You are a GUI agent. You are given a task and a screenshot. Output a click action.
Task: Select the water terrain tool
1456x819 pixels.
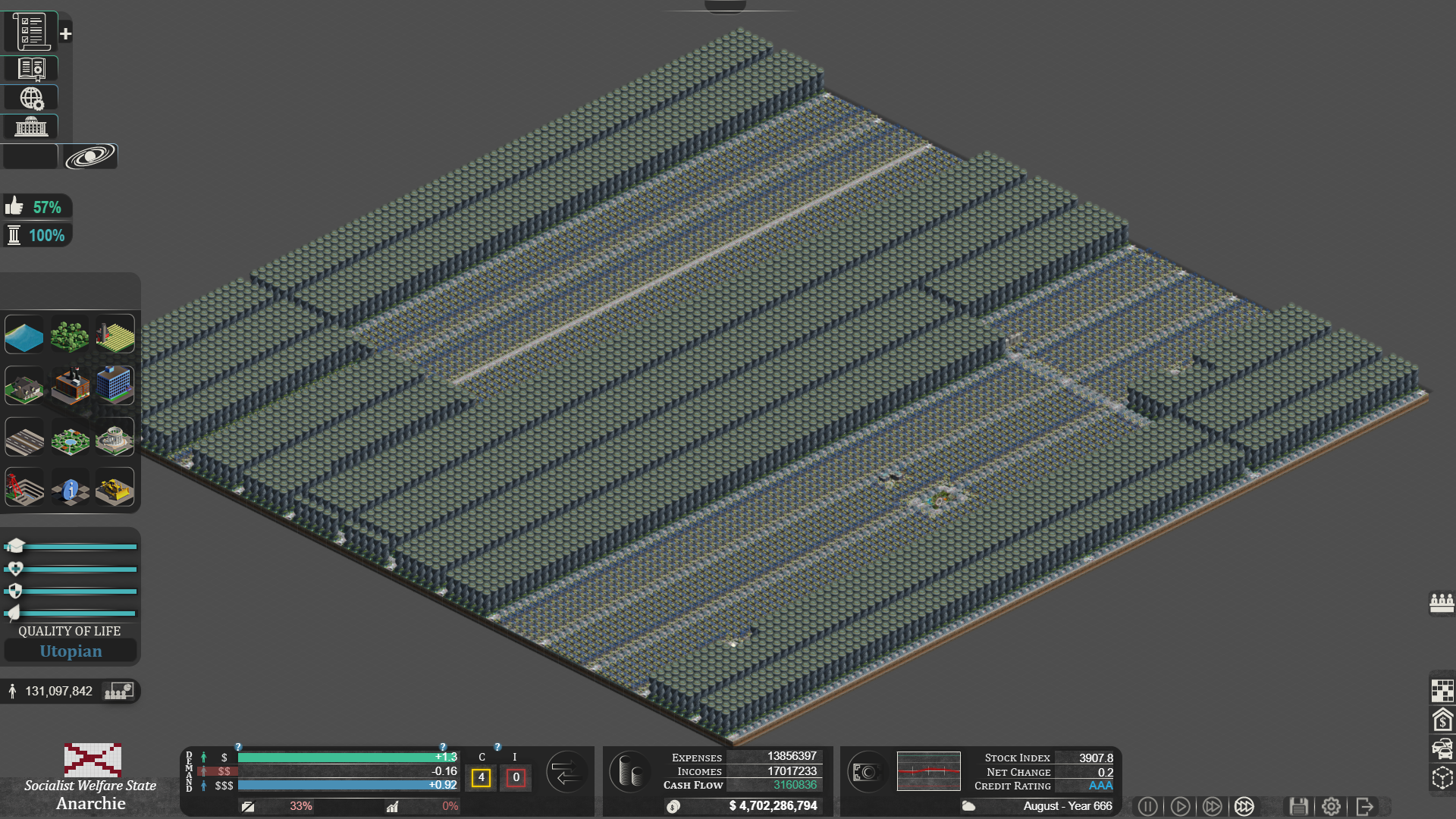pos(24,334)
